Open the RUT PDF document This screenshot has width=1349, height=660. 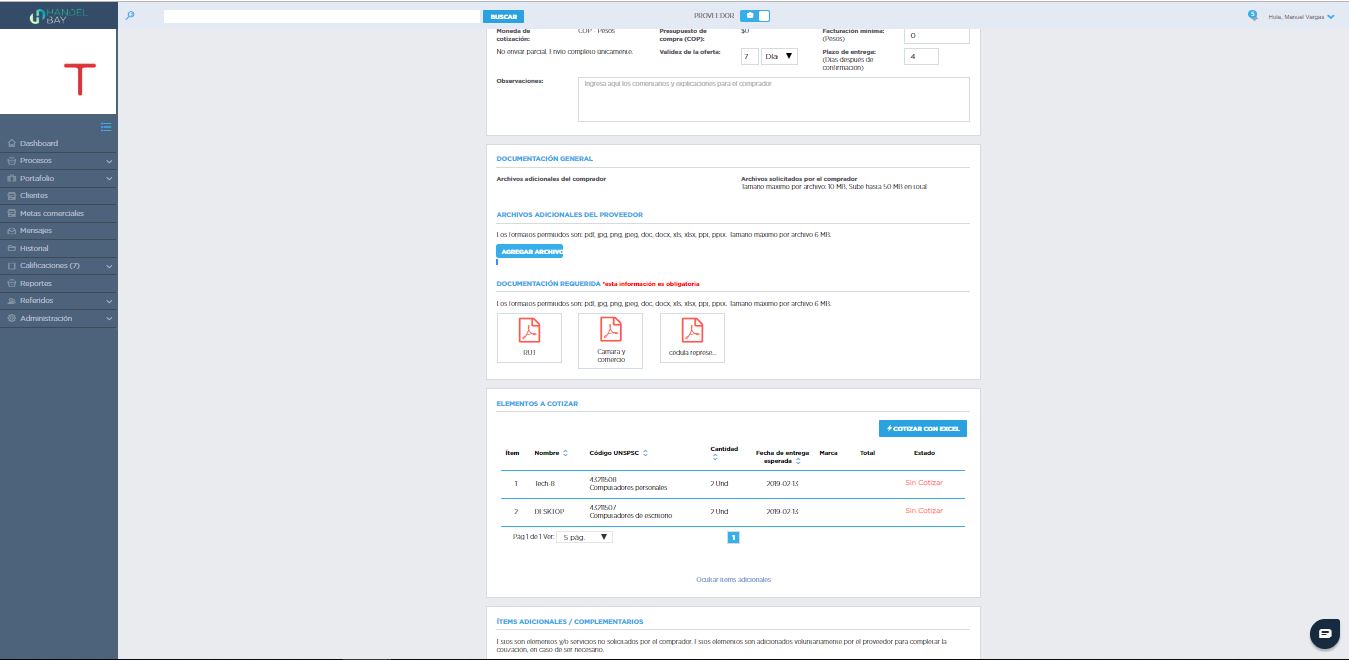[529, 338]
